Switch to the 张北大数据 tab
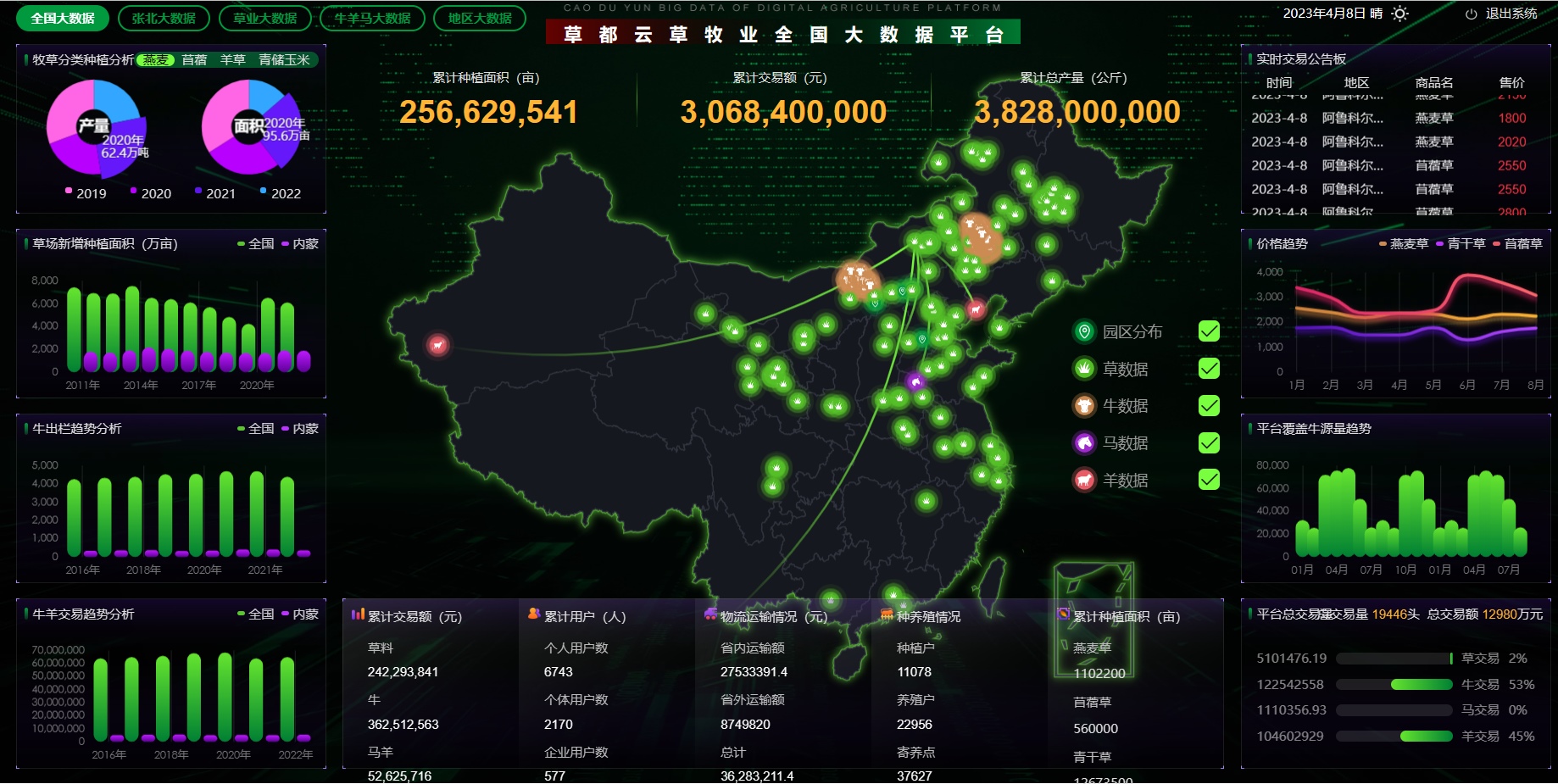The height and width of the screenshot is (784, 1558). click(164, 18)
